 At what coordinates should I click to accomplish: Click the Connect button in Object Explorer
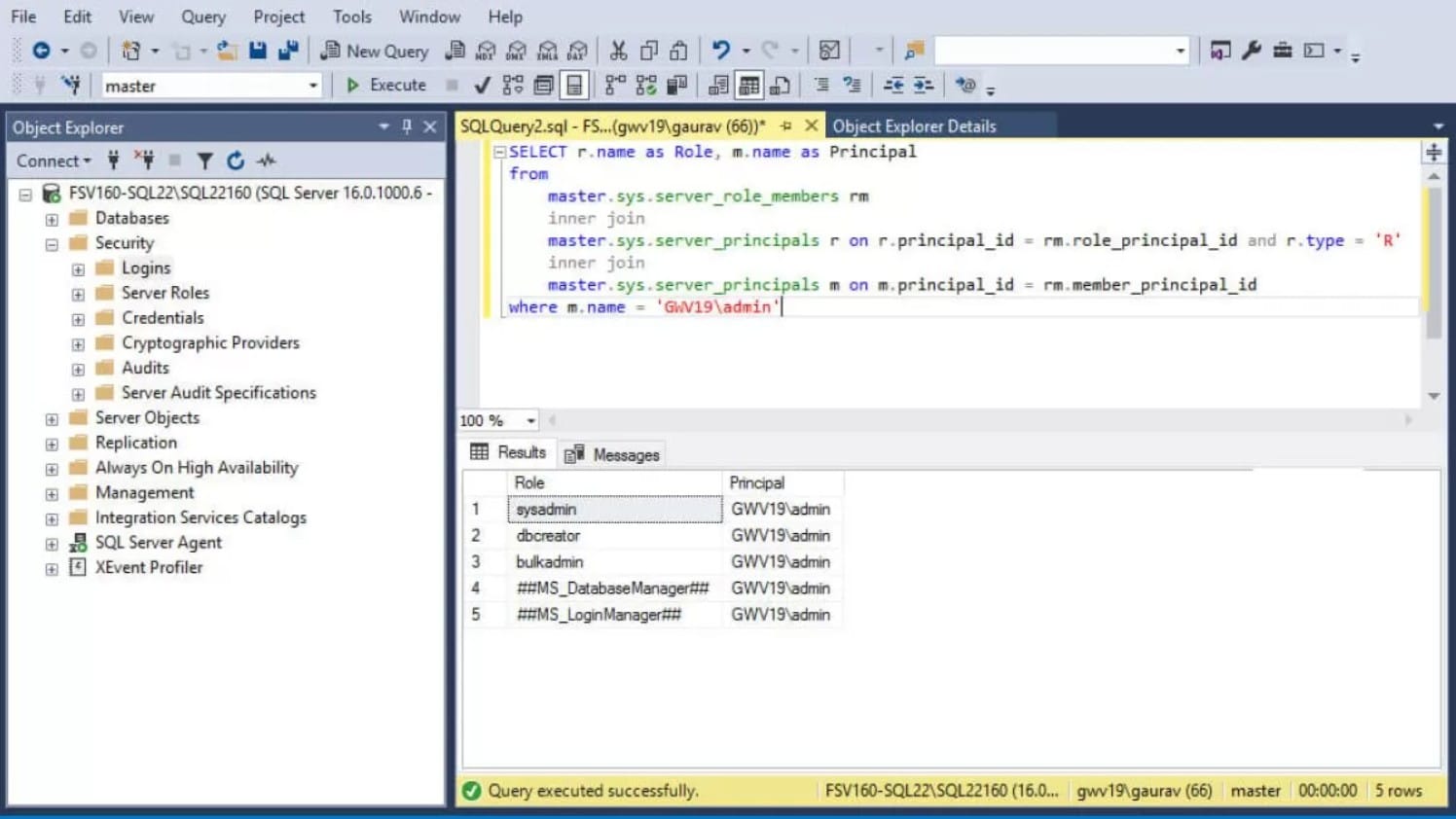(x=50, y=160)
